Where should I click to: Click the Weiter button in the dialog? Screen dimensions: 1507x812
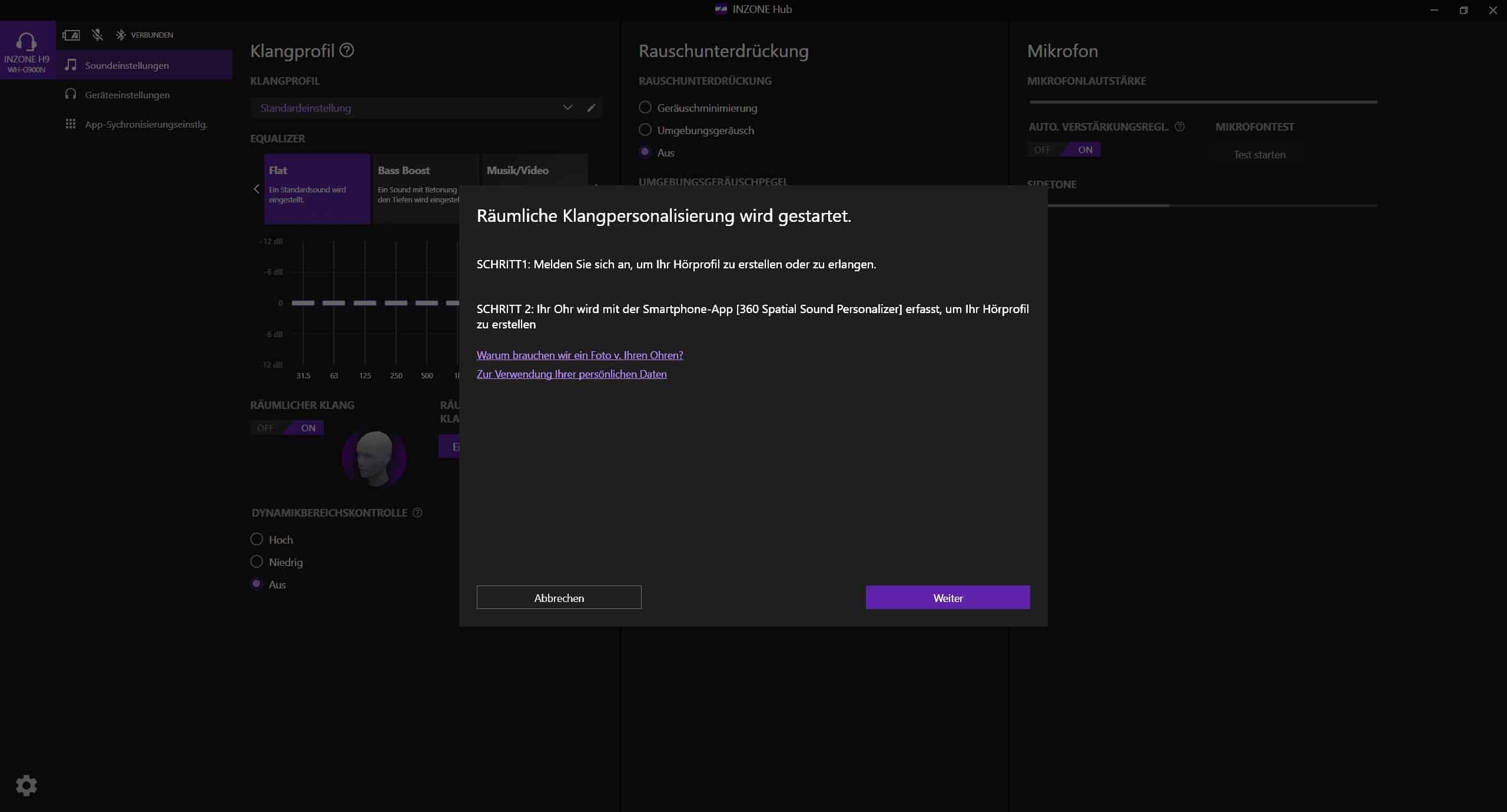pos(948,598)
